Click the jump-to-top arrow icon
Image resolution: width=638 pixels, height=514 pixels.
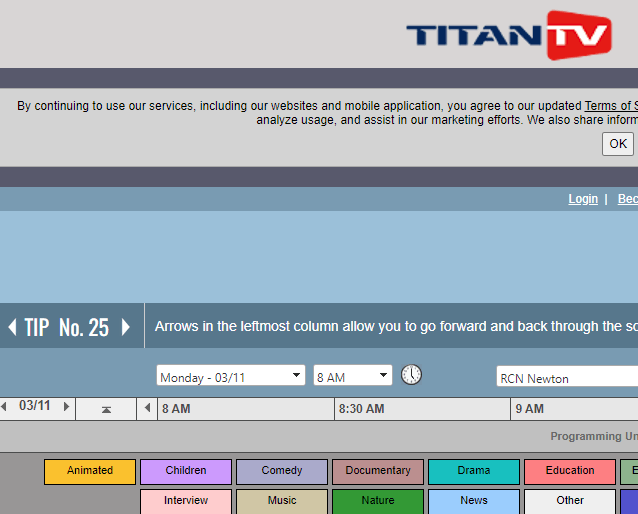coord(106,409)
